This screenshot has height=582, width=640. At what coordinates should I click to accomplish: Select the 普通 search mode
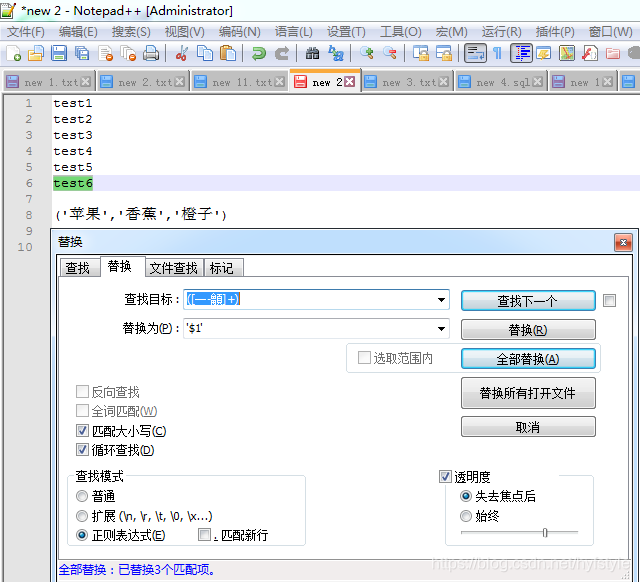click(x=82, y=496)
